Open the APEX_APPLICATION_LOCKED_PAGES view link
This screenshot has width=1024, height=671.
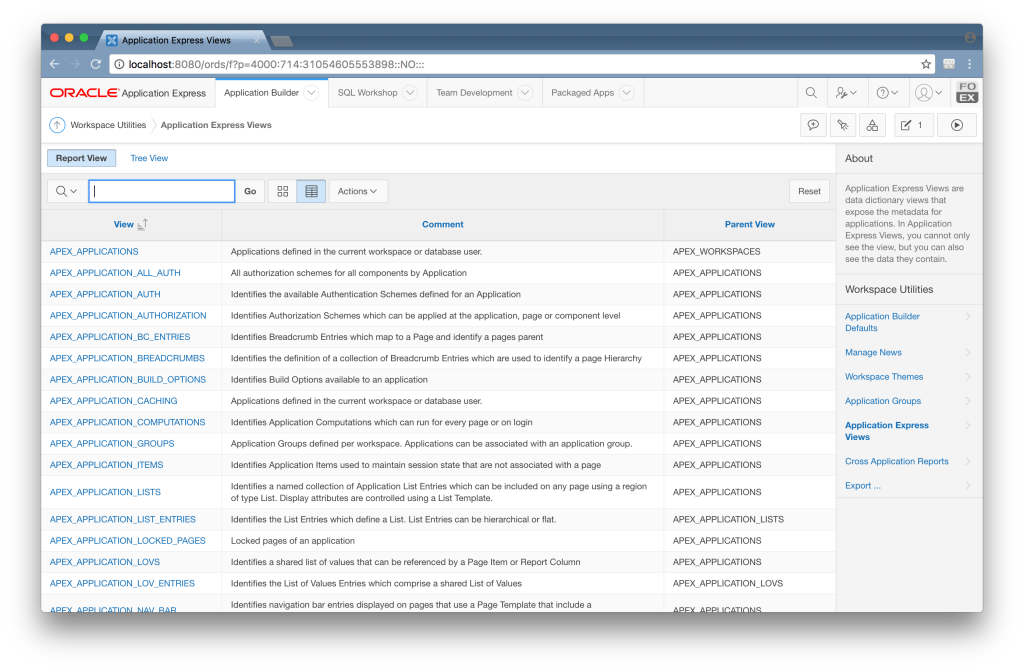(127, 540)
